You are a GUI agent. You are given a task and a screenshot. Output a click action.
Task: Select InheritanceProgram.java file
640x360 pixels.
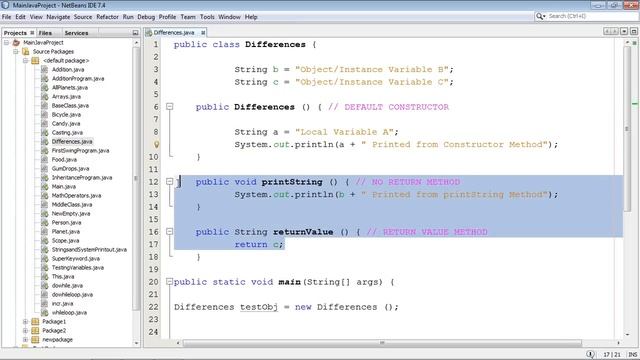click(82, 178)
